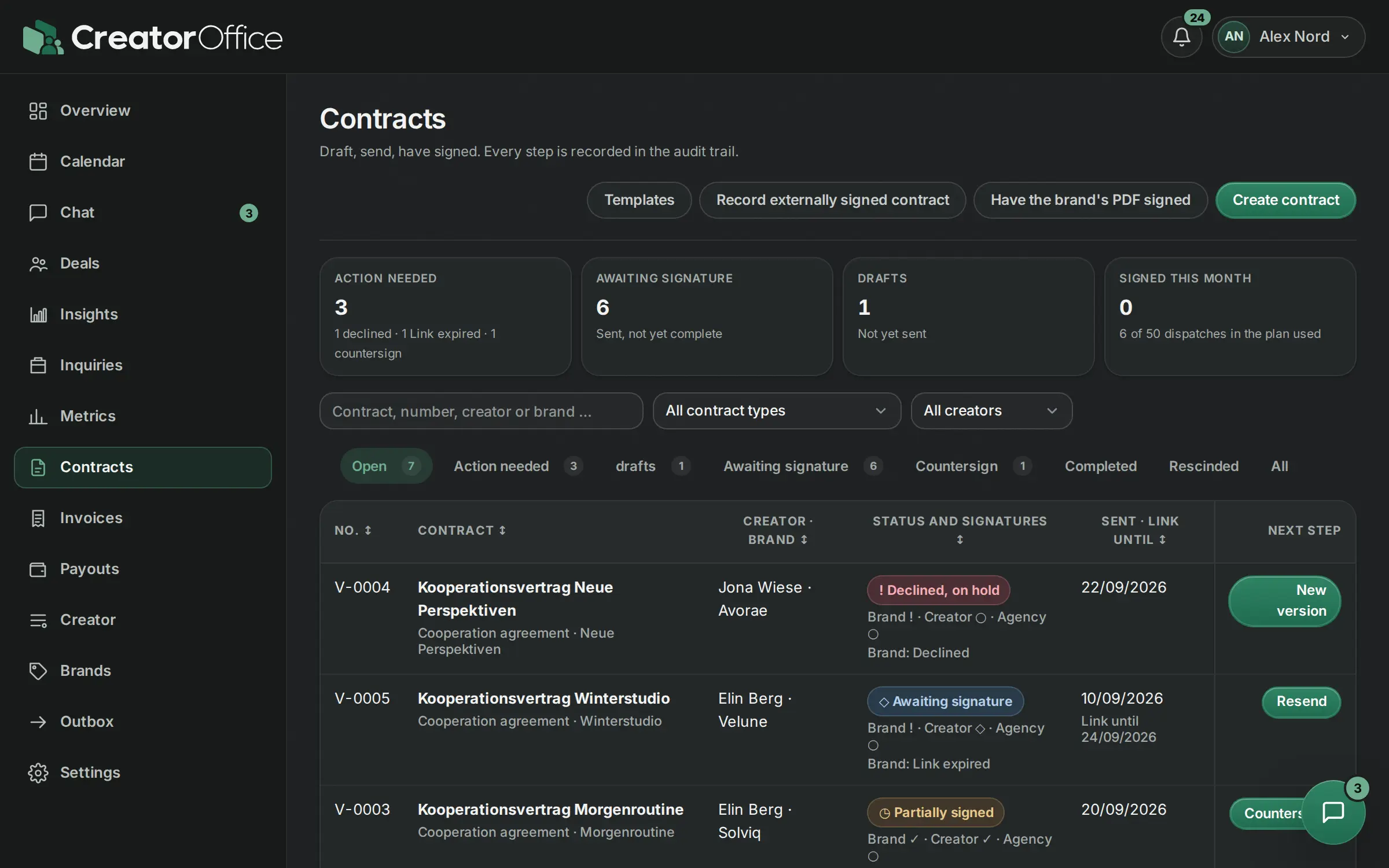The height and width of the screenshot is (868, 1389).
Task: Select the Rescinded filter tab
Action: pyautogui.click(x=1204, y=466)
